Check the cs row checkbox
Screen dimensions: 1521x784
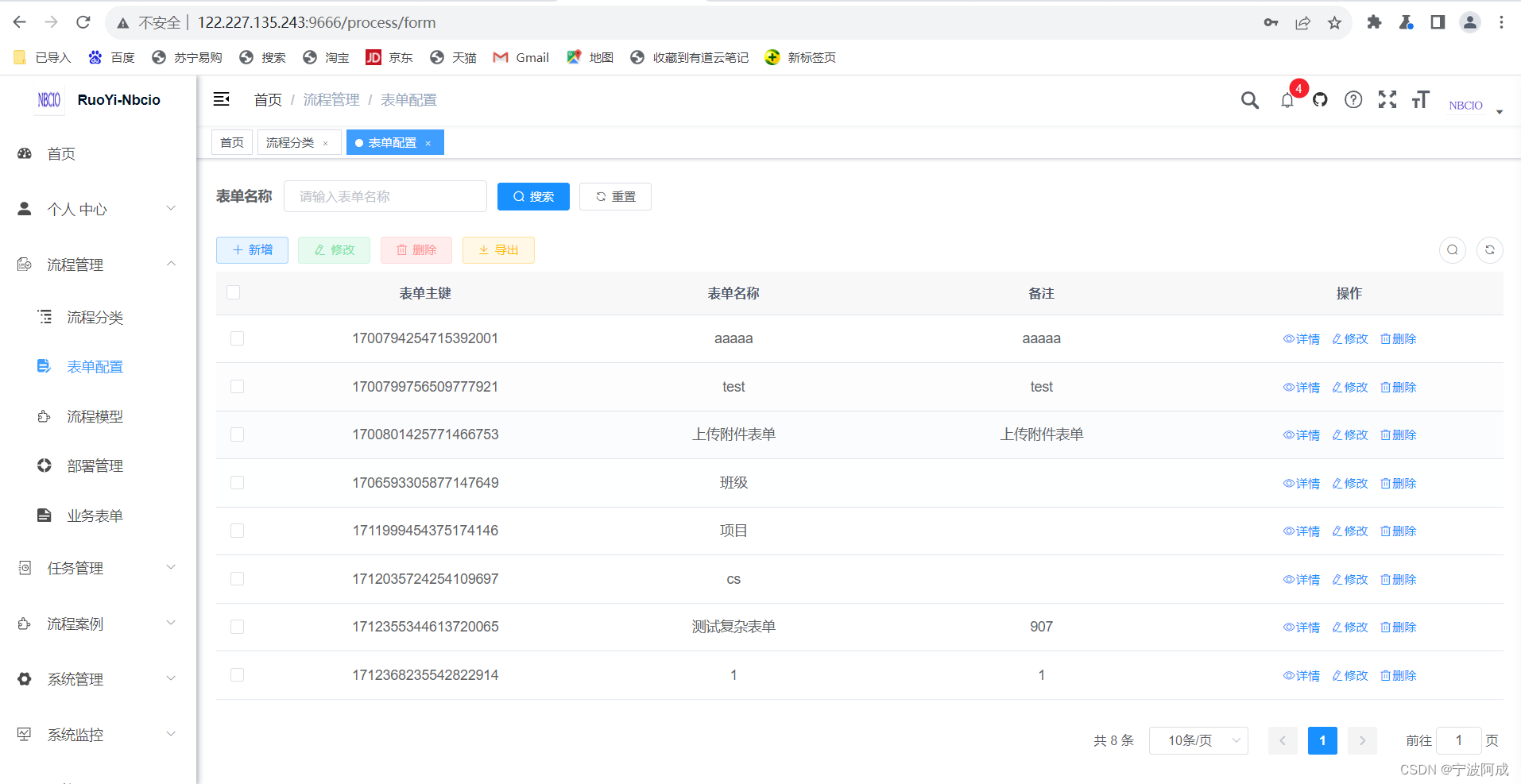(x=237, y=579)
